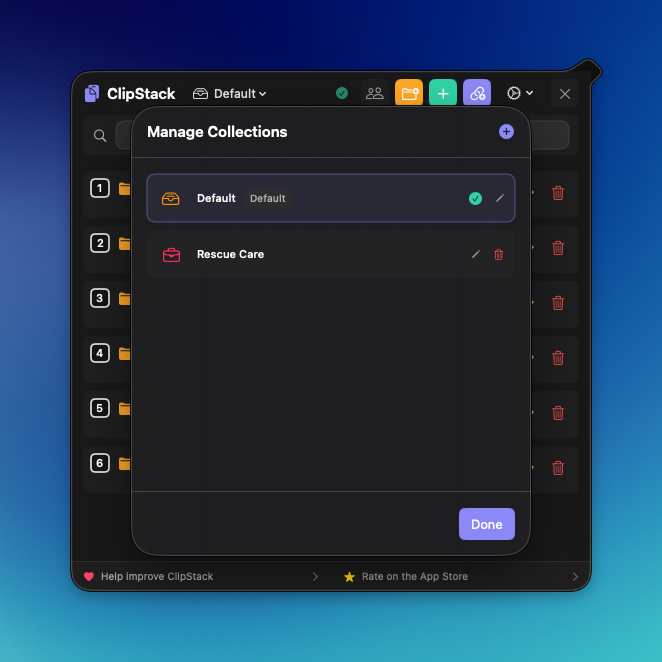Click the number 3 shortcut badge
This screenshot has height=662, width=662.
(x=100, y=298)
